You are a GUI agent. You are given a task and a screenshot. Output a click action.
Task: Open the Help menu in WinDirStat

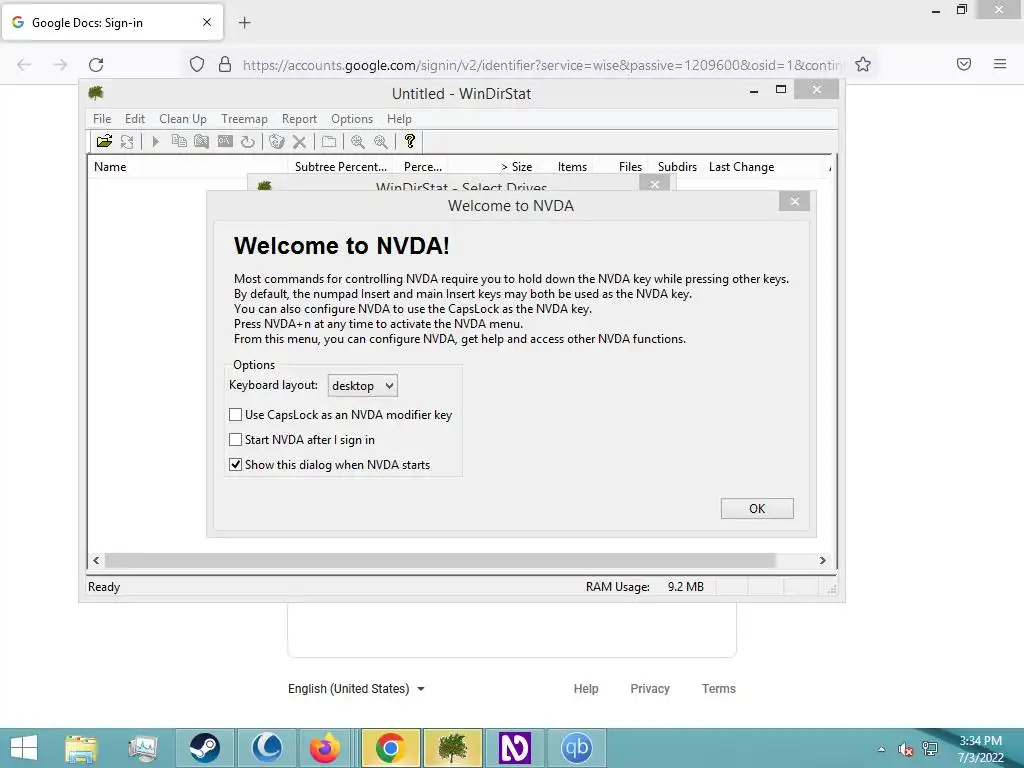point(399,119)
